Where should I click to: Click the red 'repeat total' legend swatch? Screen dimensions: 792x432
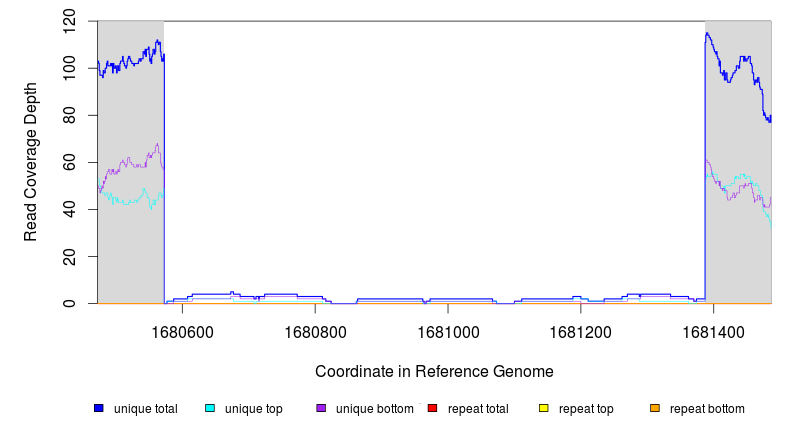tap(433, 409)
